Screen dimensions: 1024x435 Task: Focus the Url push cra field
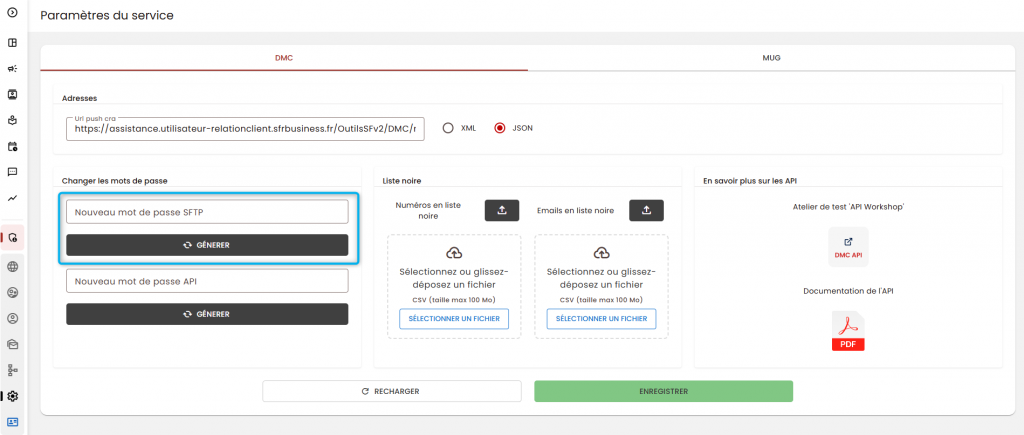click(245, 129)
